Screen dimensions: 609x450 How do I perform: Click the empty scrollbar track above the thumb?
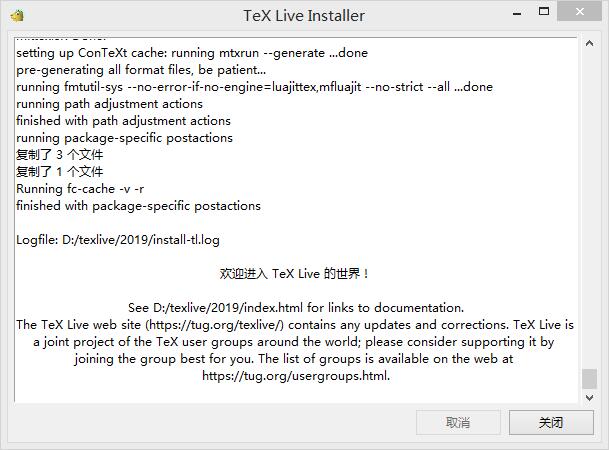tap(589, 209)
